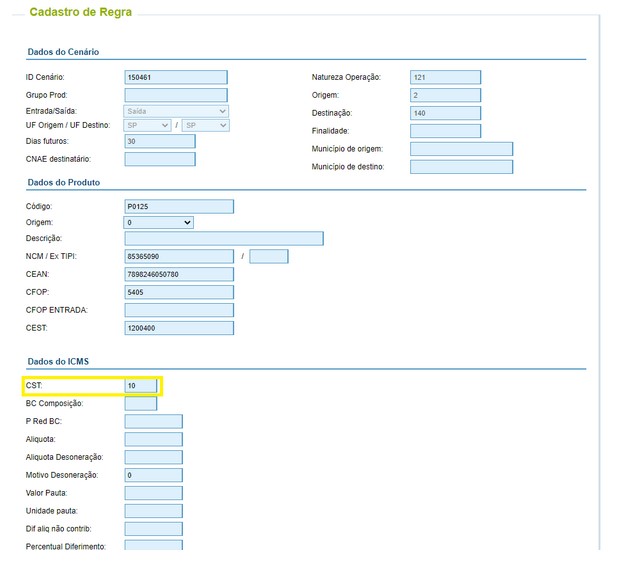This screenshot has height=567, width=617.
Task: Click the CFOP field with 5405
Action: [179, 292]
